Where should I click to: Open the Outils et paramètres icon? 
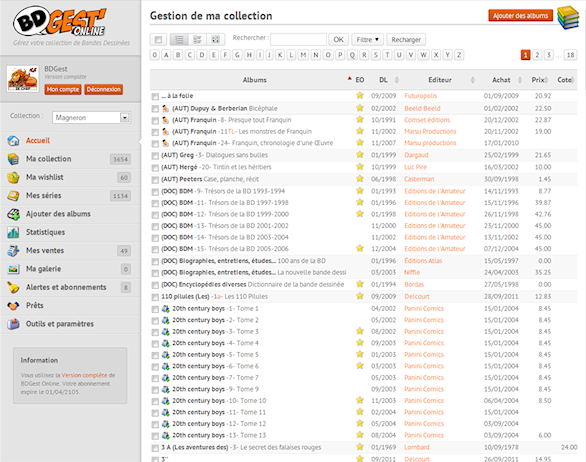pos(13,324)
